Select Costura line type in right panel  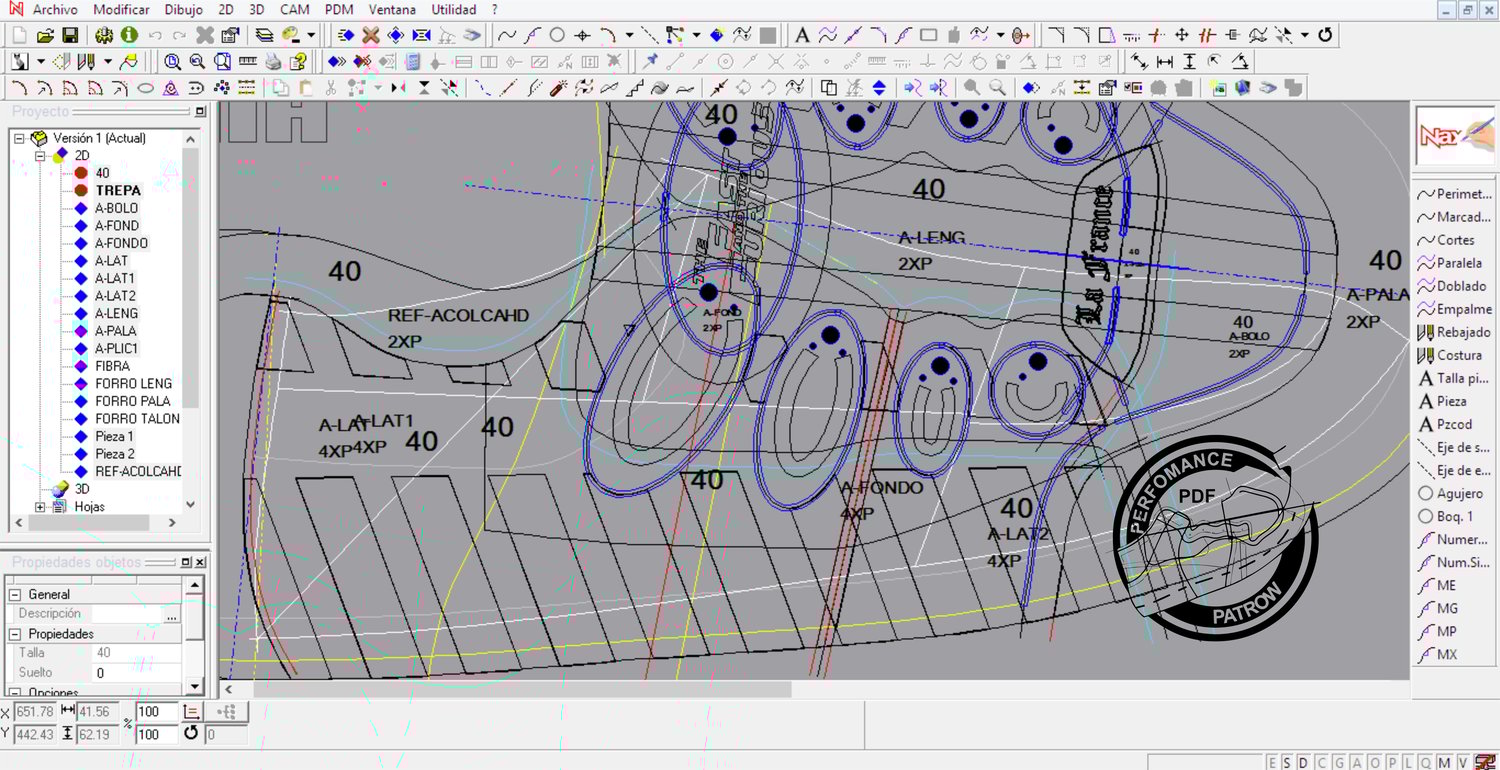pos(1458,355)
